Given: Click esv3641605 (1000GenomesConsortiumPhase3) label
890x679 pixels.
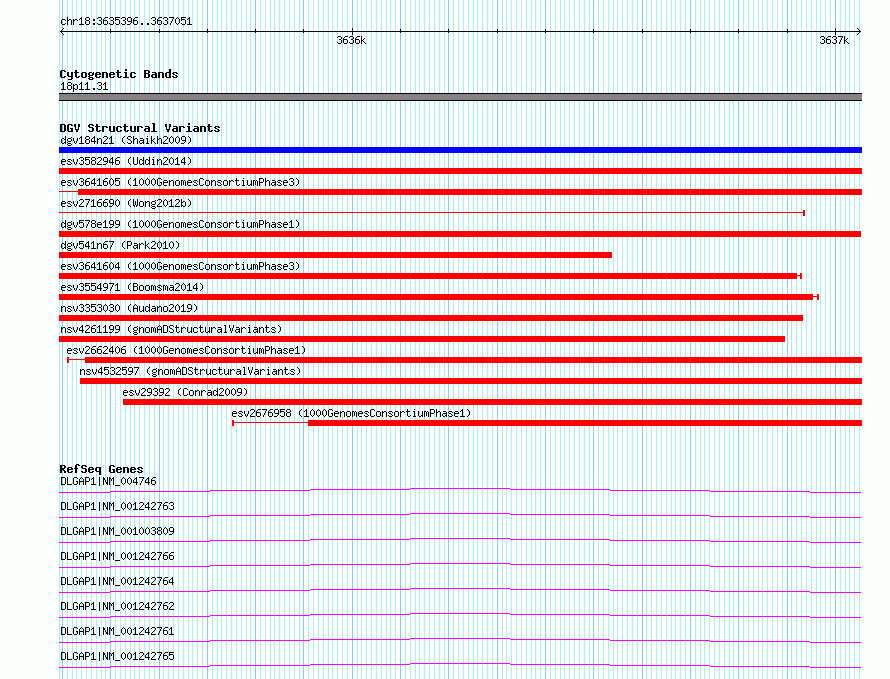Looking at the screenshot, I should [x=180, y=182].
